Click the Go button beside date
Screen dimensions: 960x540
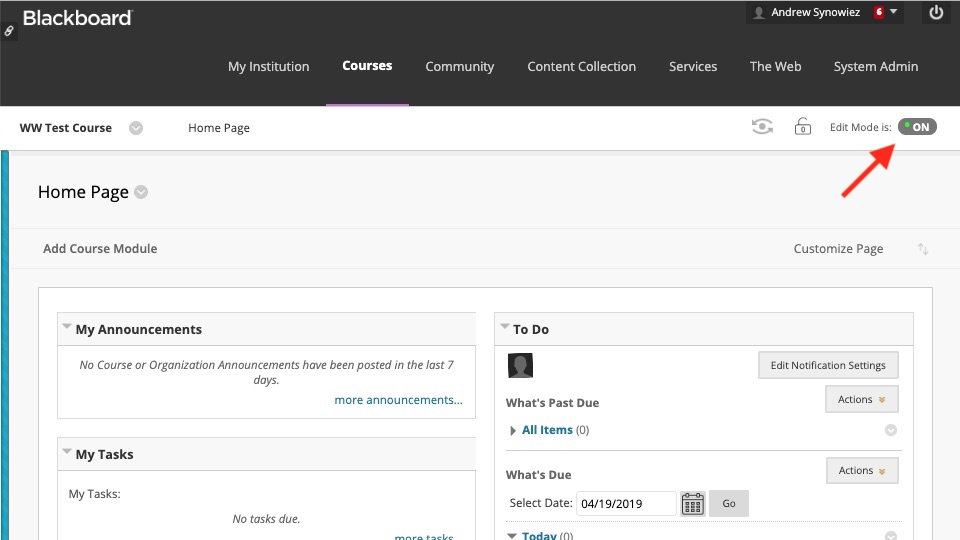(x=729, y=503)
